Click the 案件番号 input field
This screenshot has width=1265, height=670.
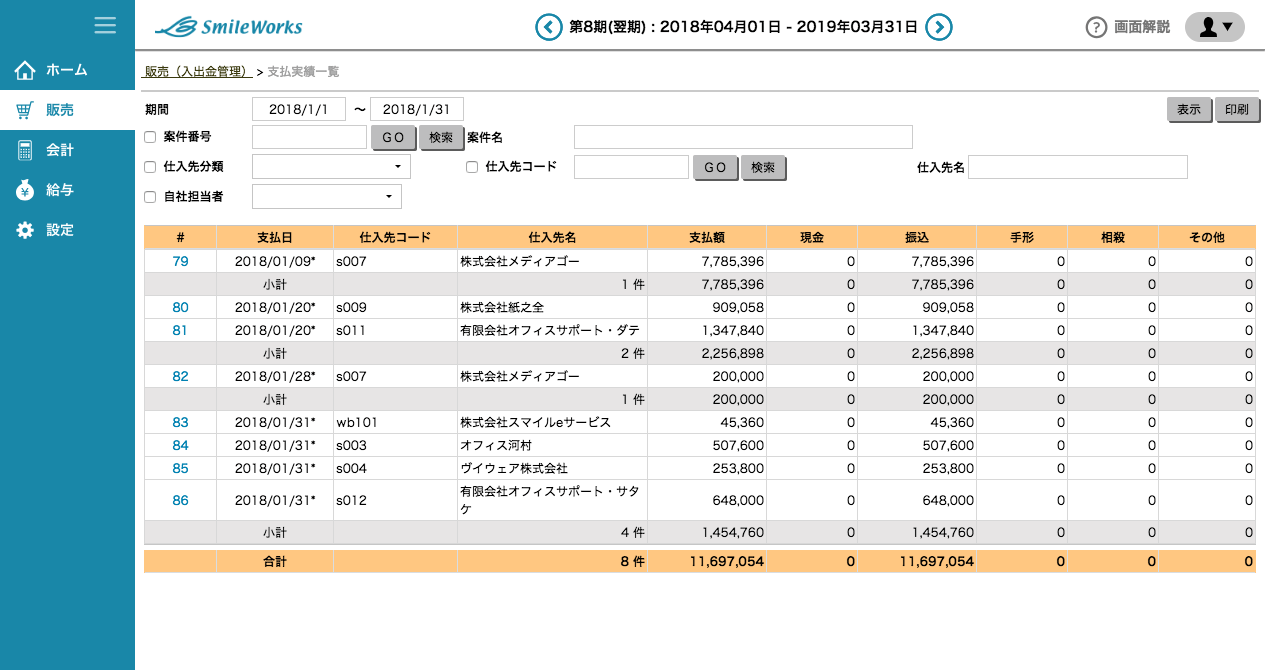tap(310, 137)
